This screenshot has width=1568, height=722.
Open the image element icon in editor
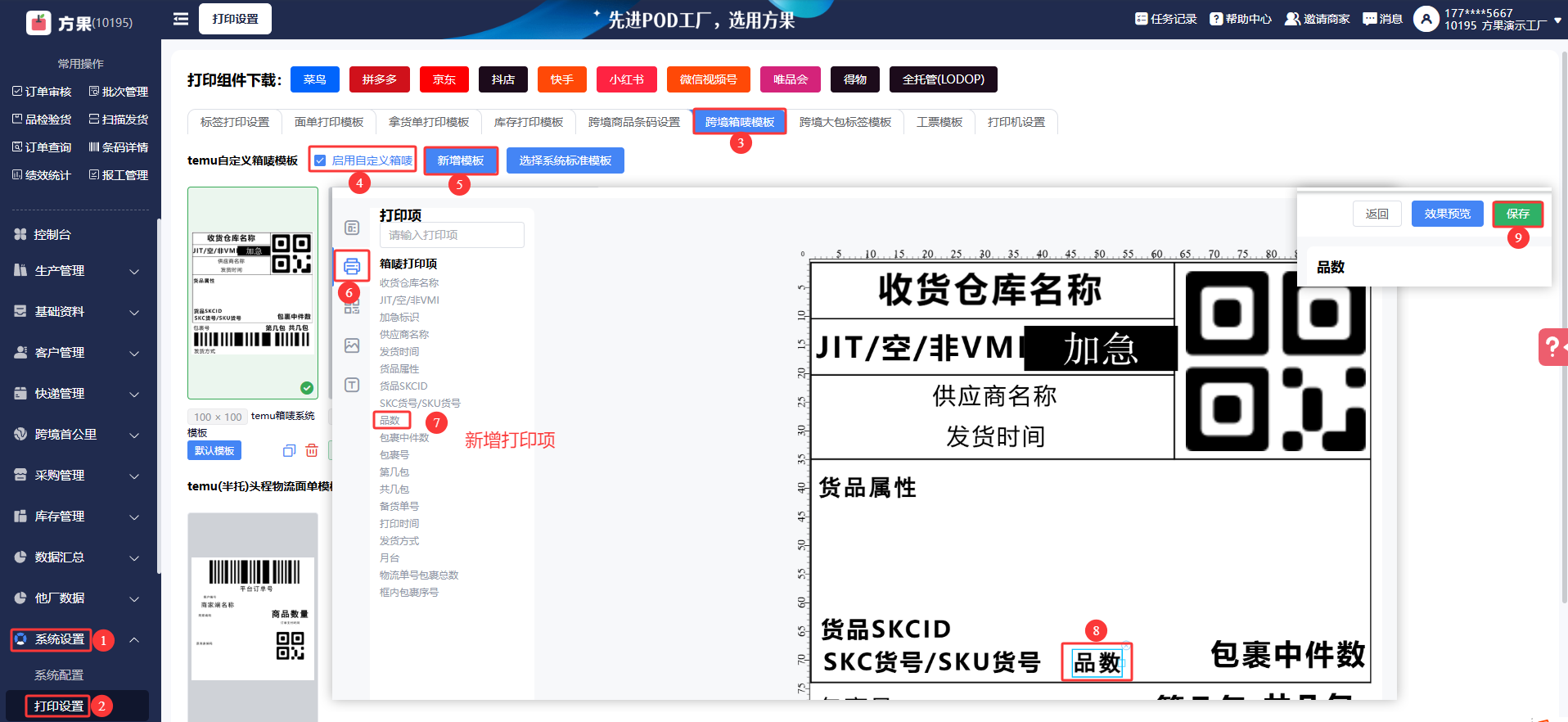[352, 345]
